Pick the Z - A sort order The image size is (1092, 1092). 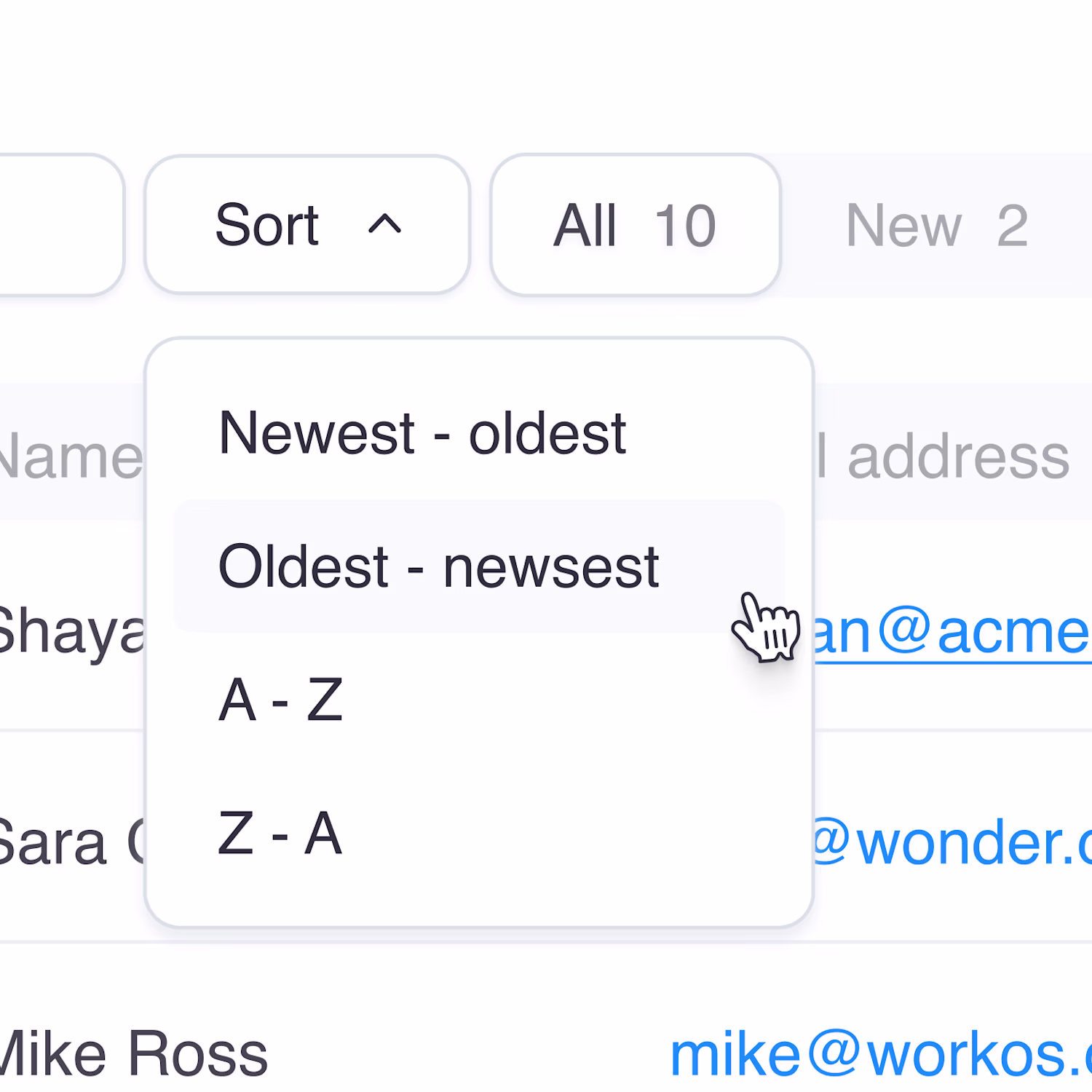coord(280,834)
